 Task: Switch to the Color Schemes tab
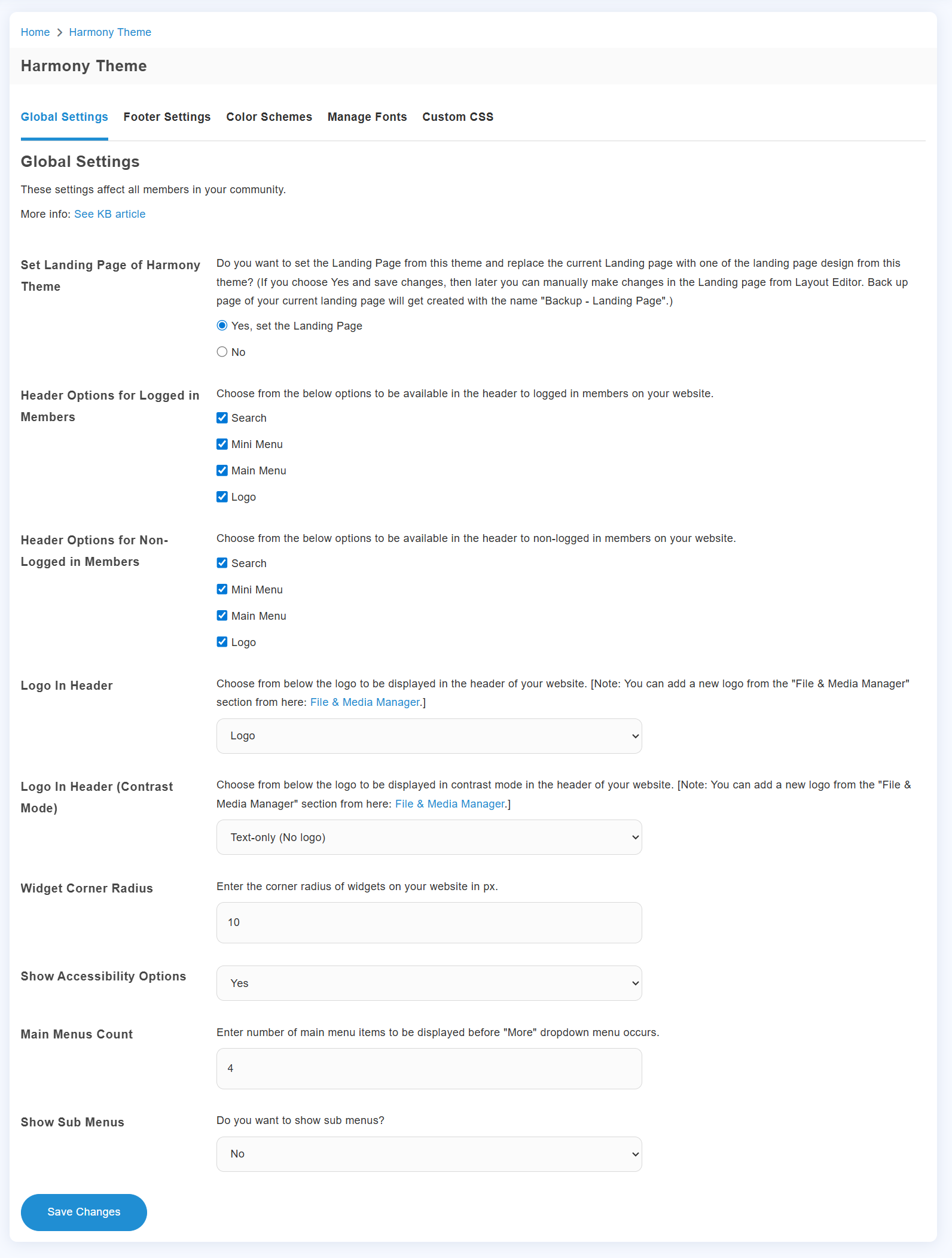(269, 117)
